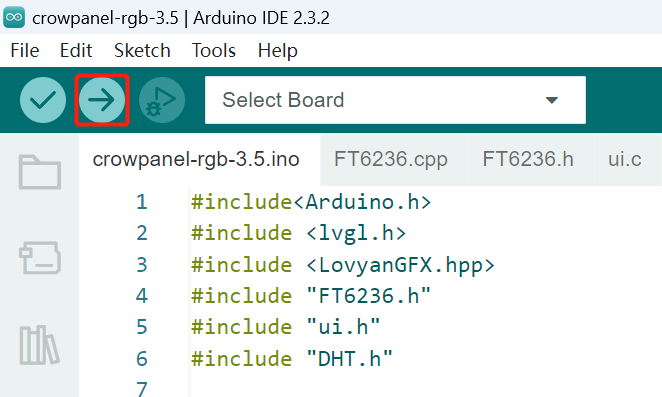Open the Tools menu

pos(214,51)
